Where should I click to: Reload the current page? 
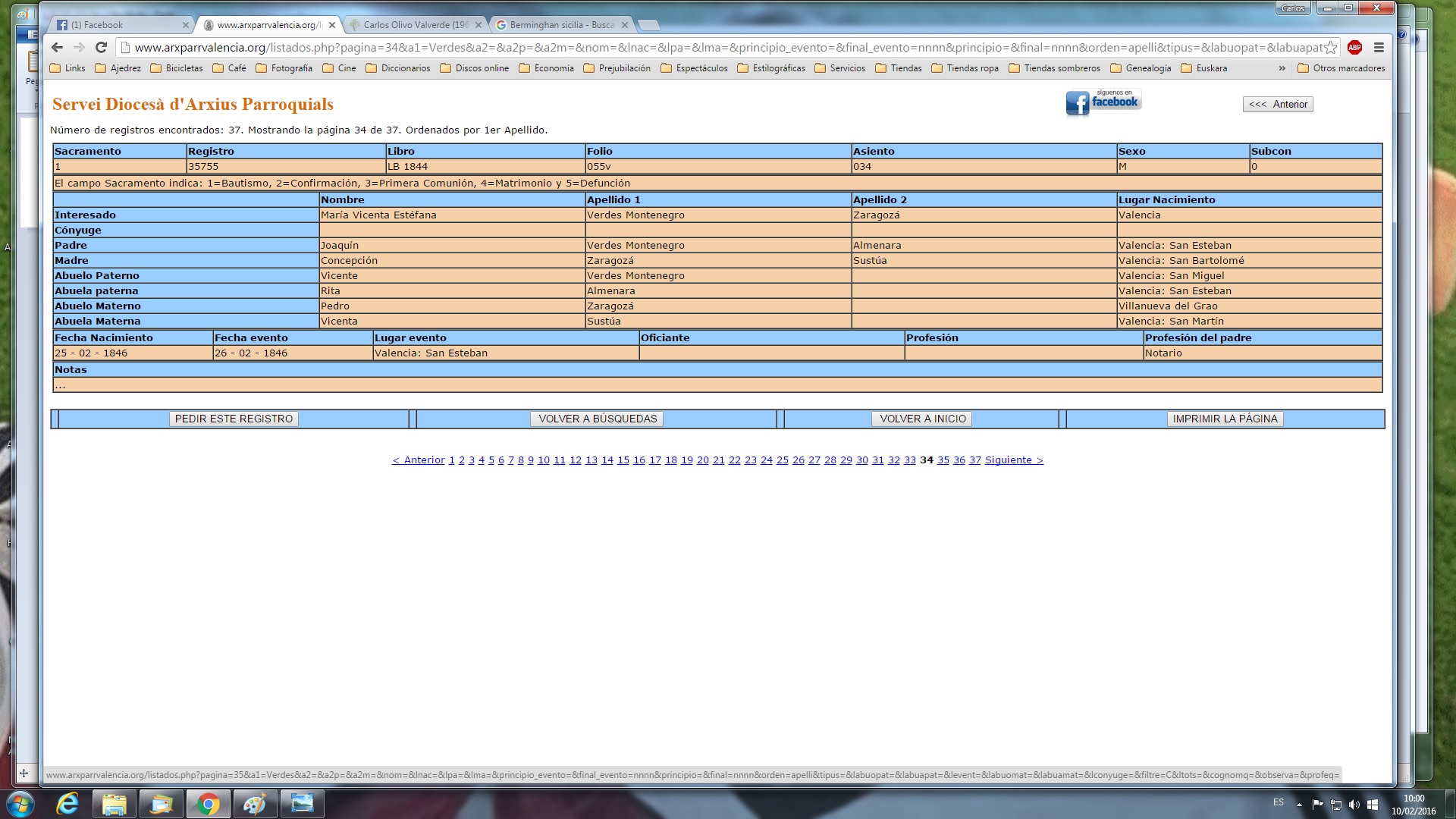coord(101,47)
